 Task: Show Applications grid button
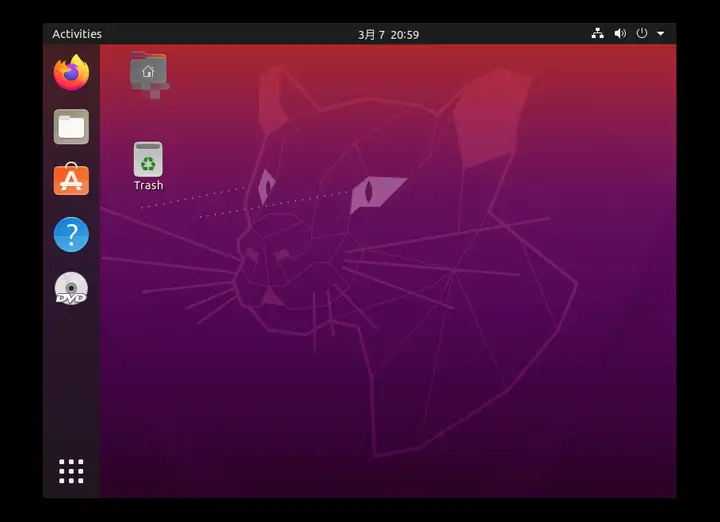pos(71,471)
